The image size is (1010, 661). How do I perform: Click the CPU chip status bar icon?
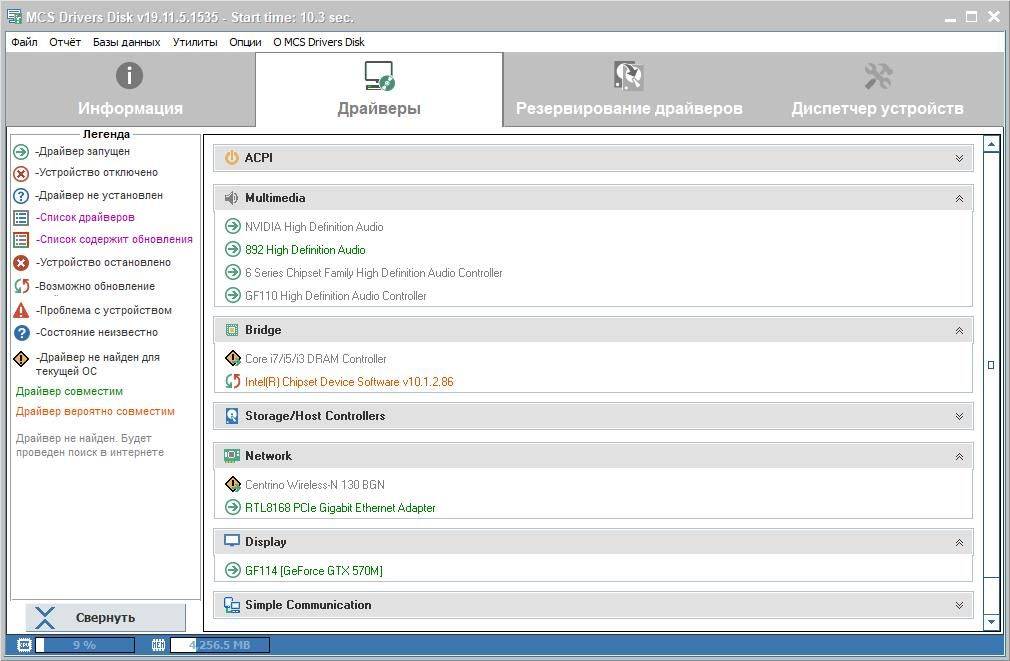[x=24, y=645]
